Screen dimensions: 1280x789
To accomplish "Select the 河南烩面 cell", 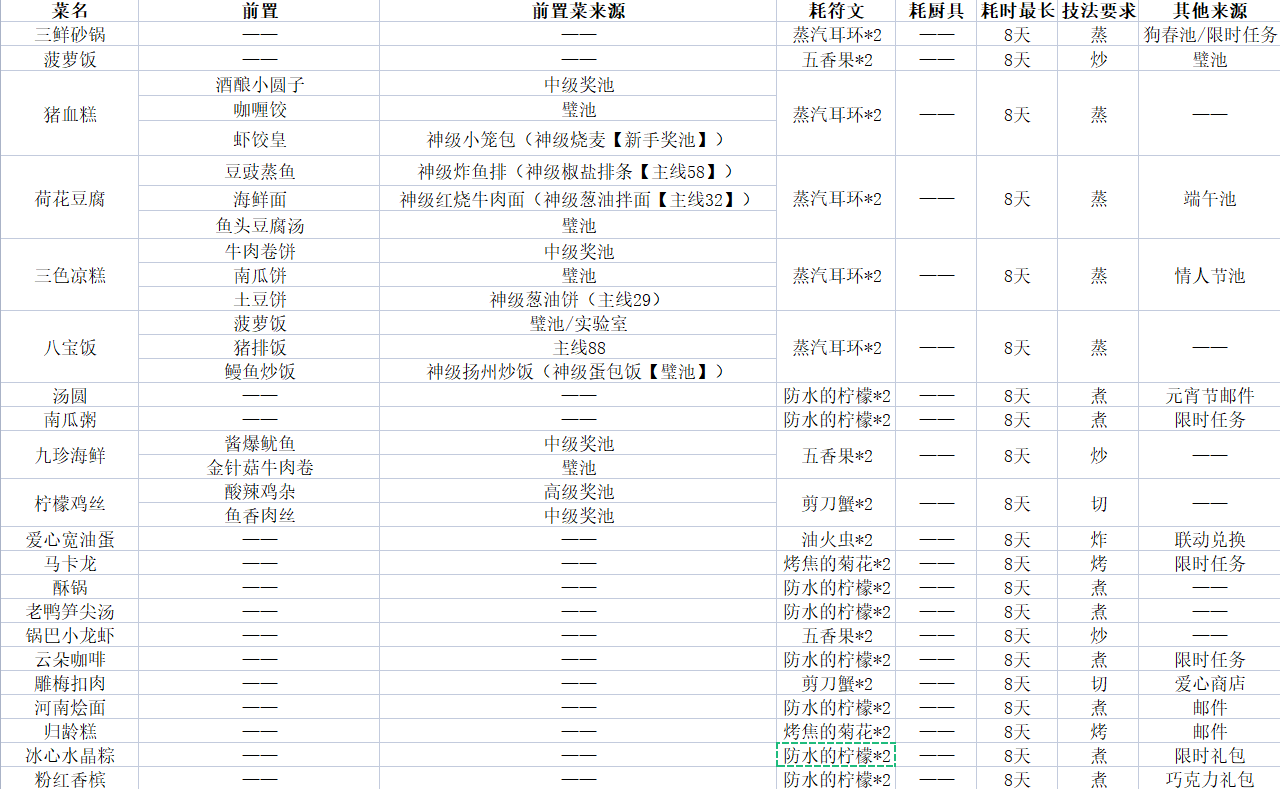I will pos(70,707).
